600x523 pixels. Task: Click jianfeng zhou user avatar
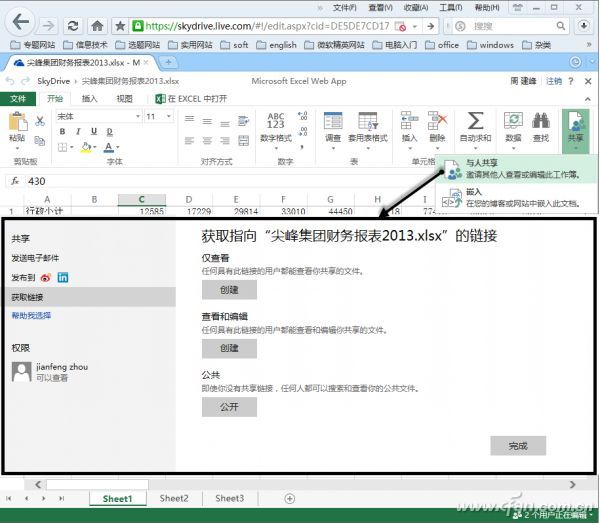coord(21,372)
